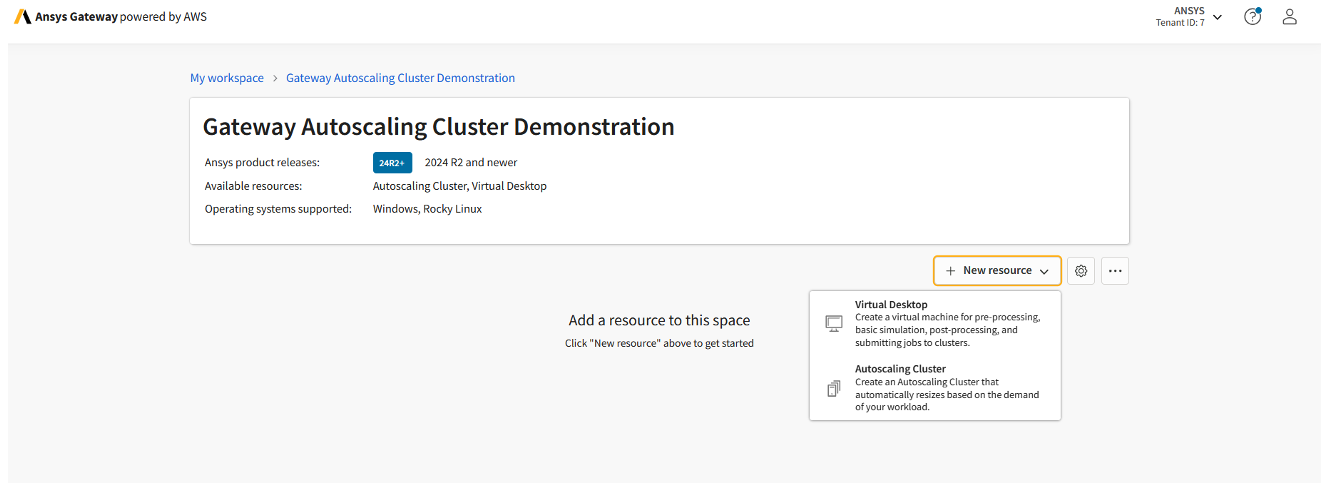The image size is (1328, 489).
Task: Click 'Ansys product releases:' label
Action: click(262, 162)
